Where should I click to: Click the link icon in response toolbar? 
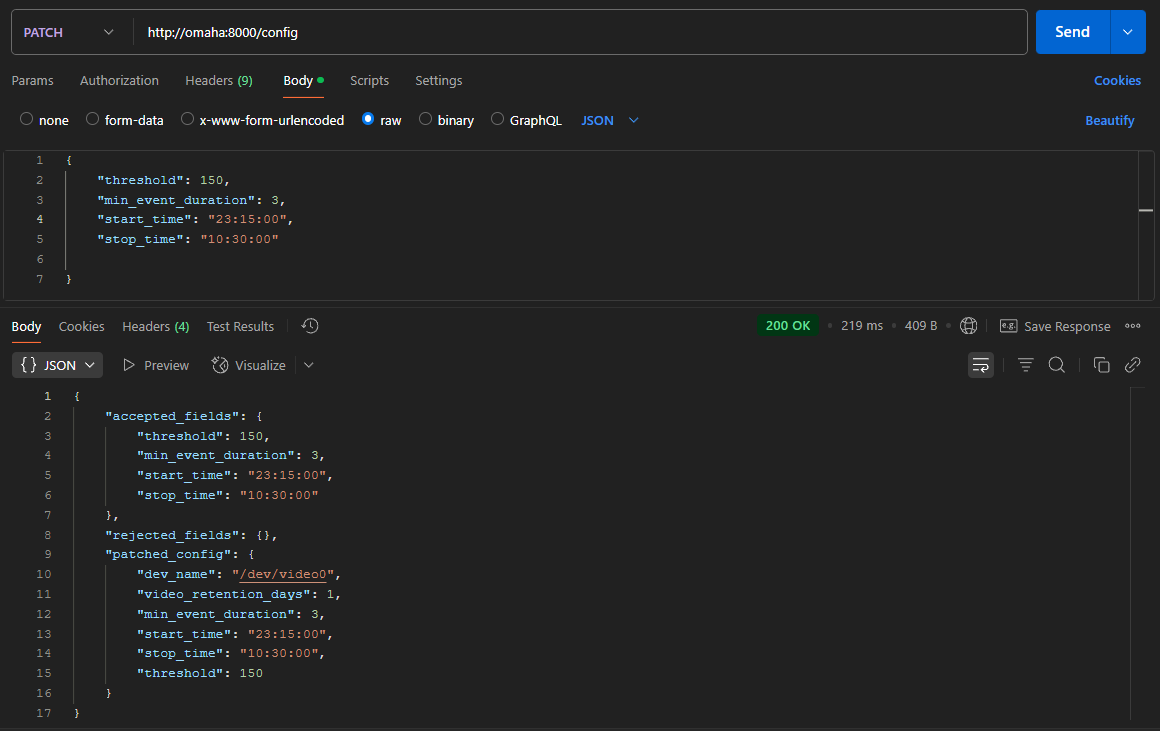[x=1133, y=365]
